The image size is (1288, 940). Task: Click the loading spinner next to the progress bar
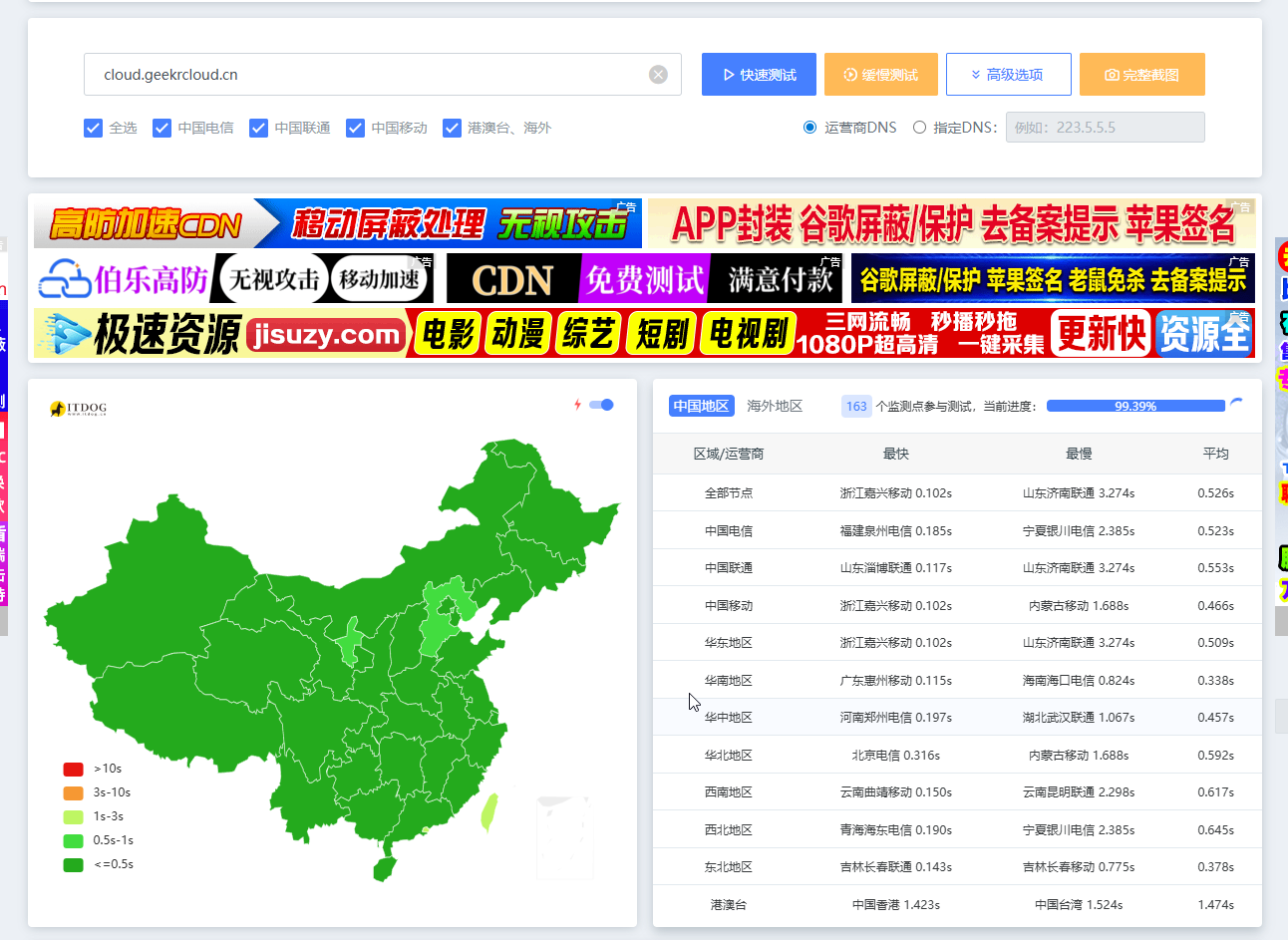click(x=1236, y=405)
